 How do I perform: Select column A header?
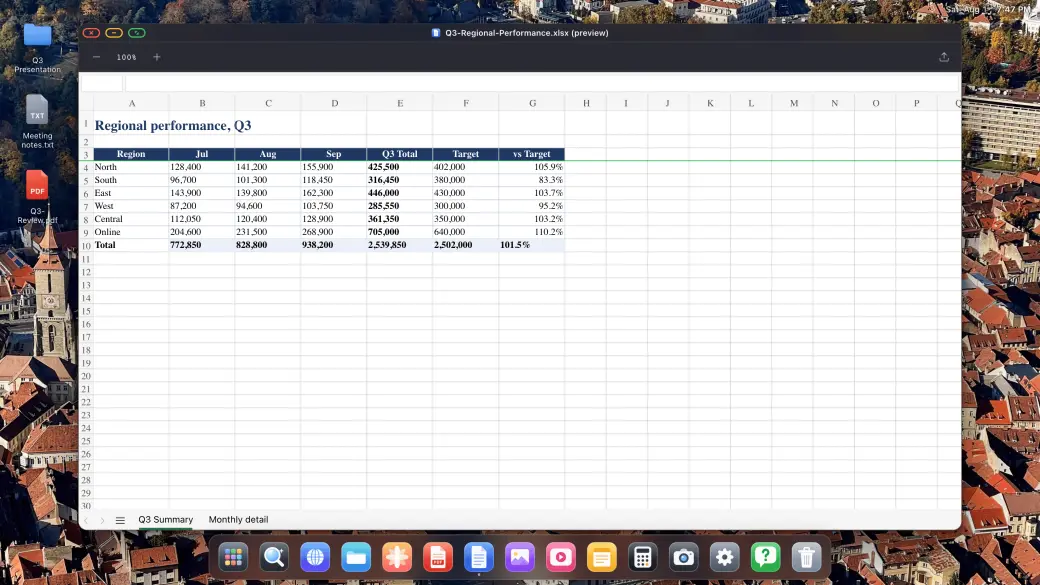tap(131, 103)
